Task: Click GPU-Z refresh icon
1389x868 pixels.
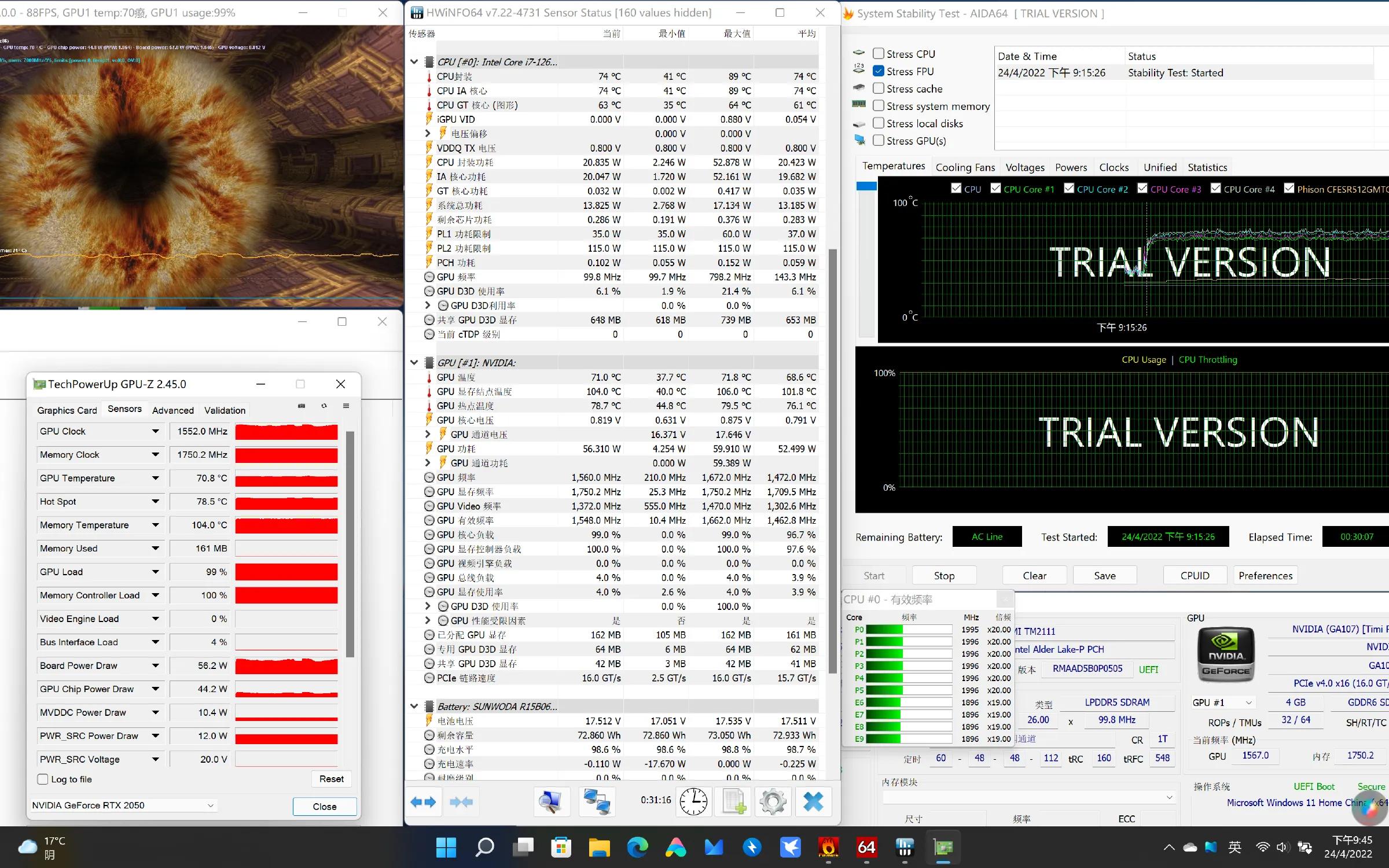Action: point(324,406)
